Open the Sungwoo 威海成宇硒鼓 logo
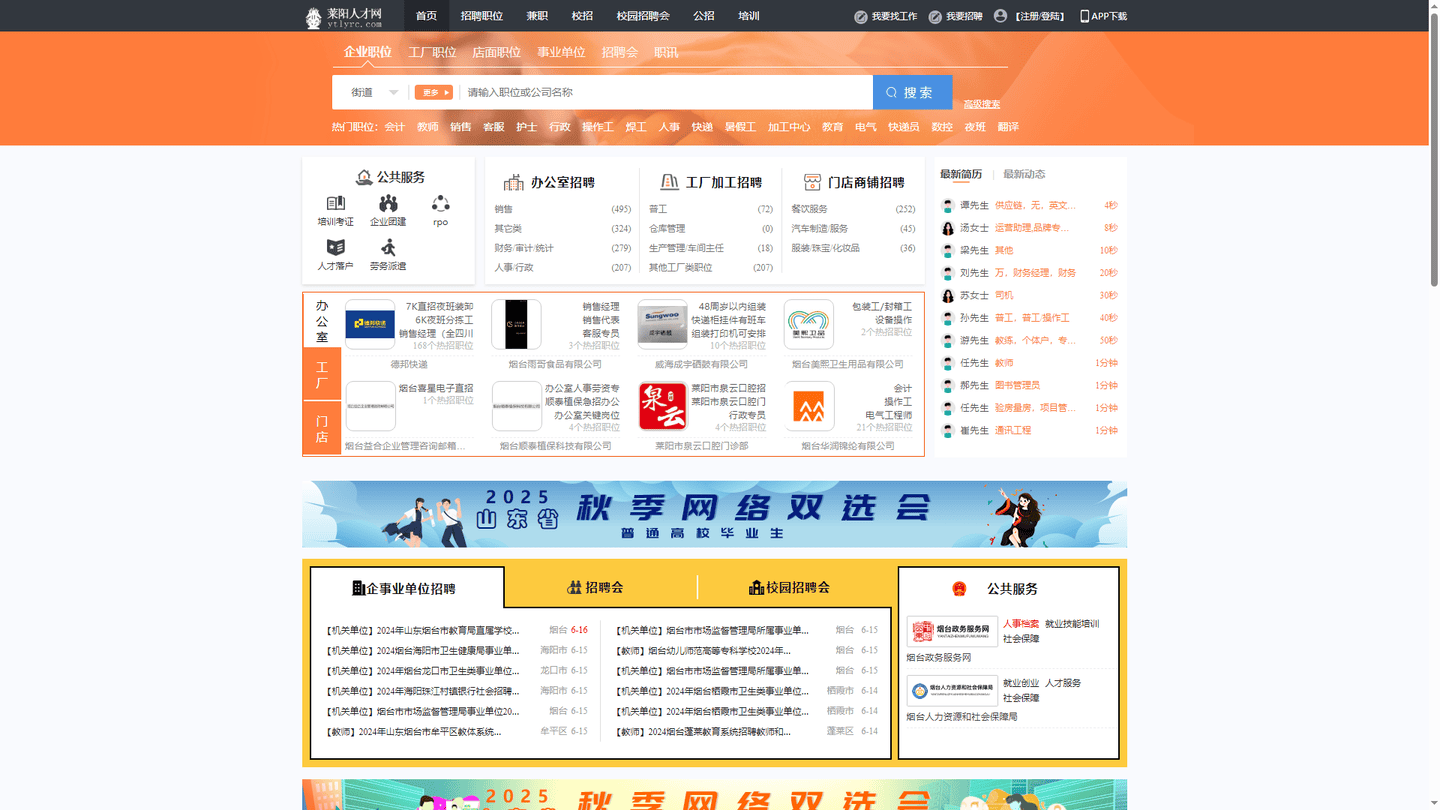 [663, 325]
